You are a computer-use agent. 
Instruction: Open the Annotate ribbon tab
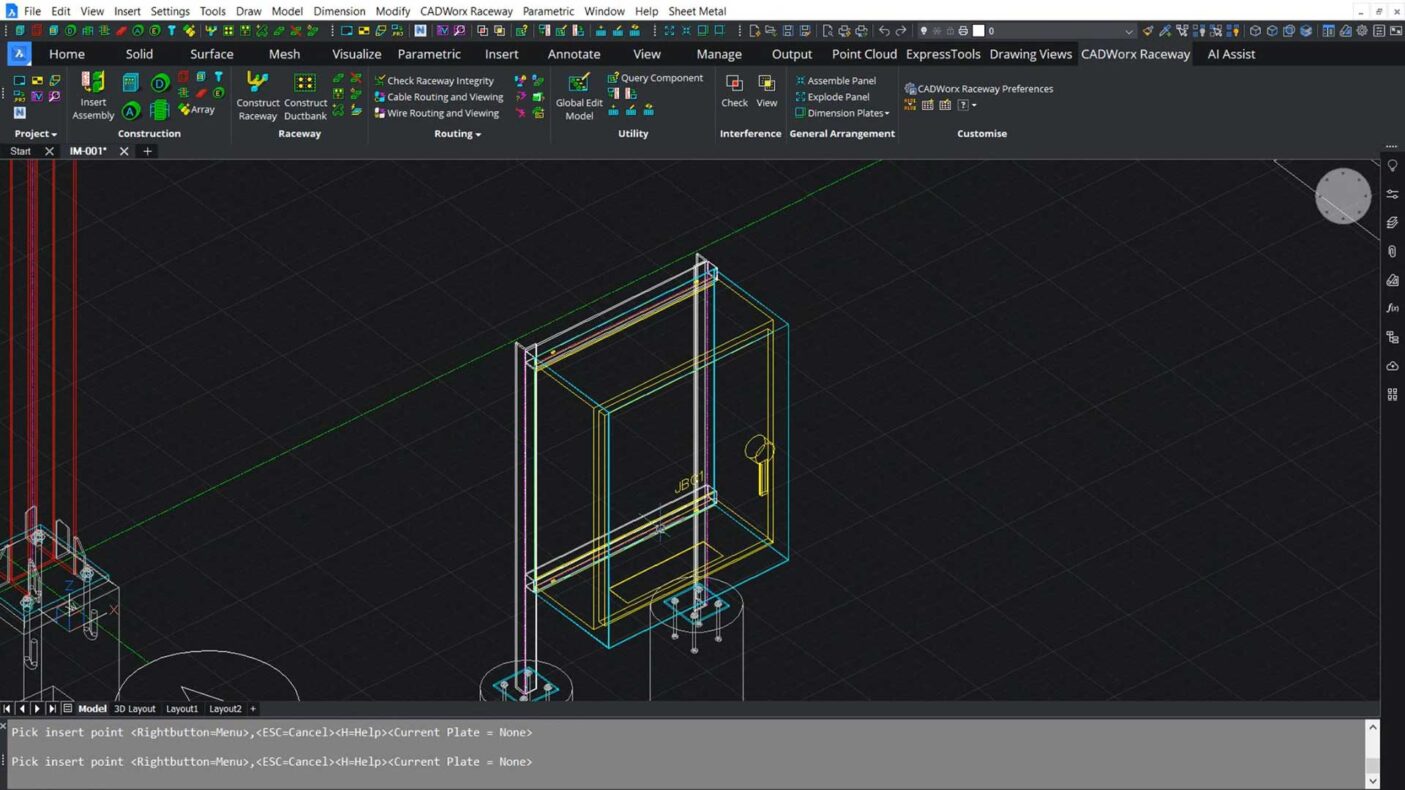574,54
